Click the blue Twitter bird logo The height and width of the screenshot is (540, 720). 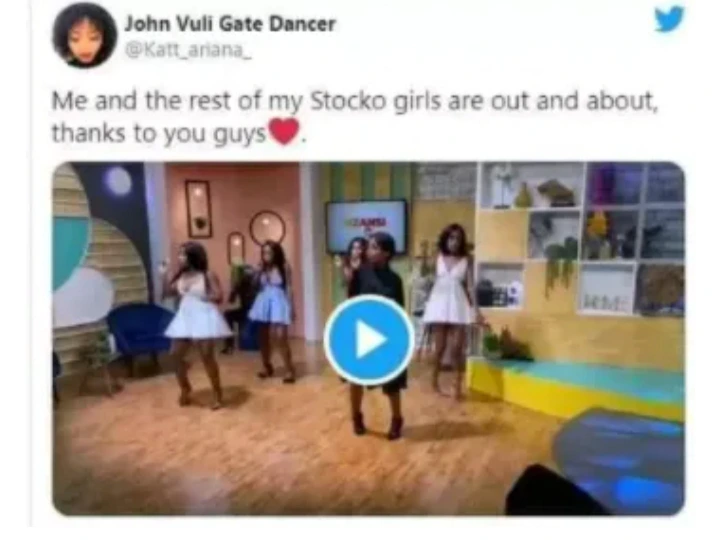[669, 19]
